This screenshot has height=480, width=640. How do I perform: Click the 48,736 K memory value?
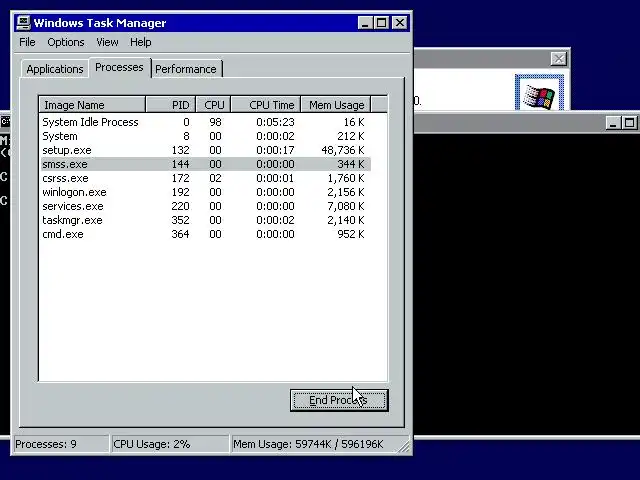[x=342, y=150]
